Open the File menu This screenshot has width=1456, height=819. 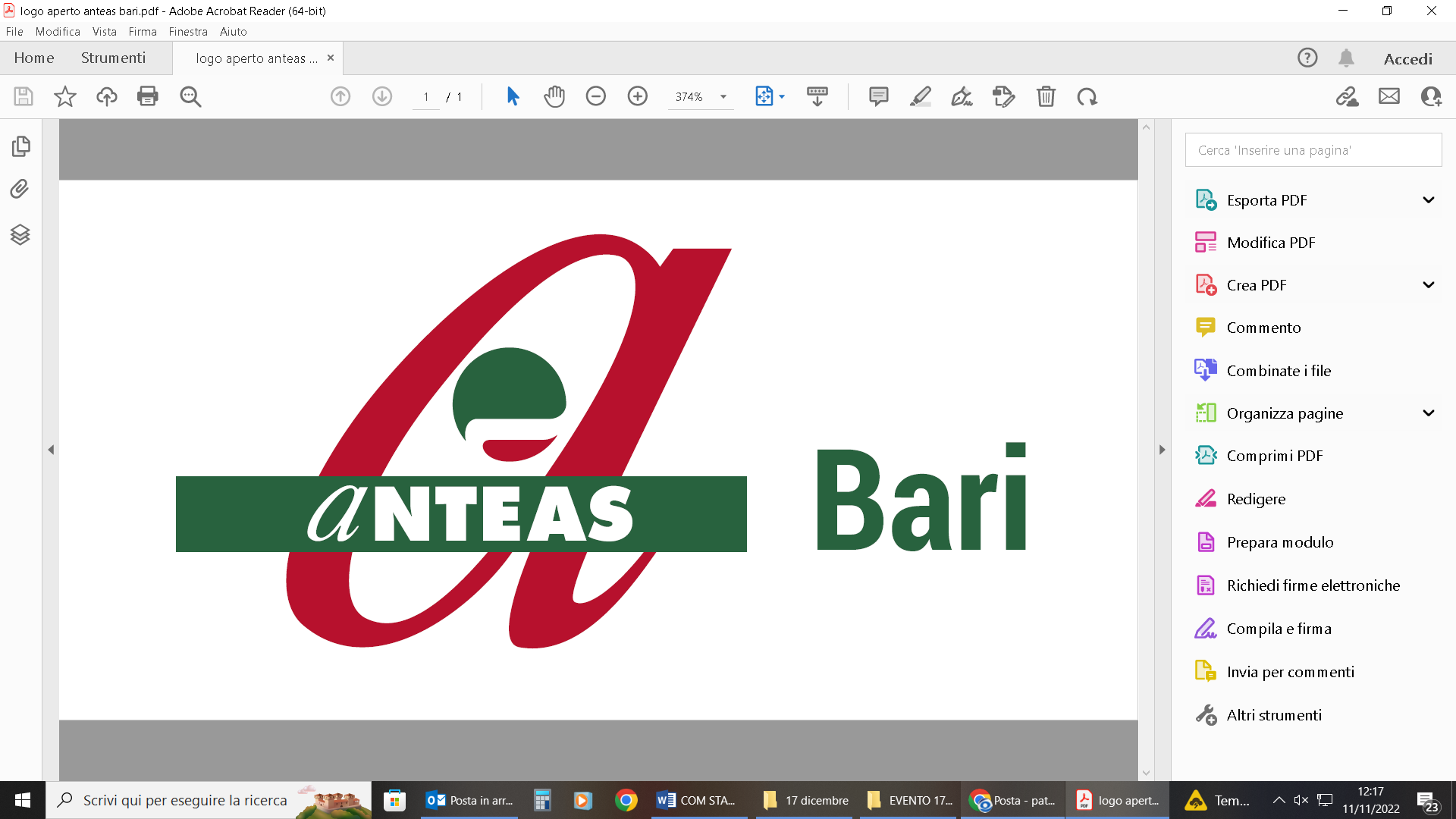[14, 32]
